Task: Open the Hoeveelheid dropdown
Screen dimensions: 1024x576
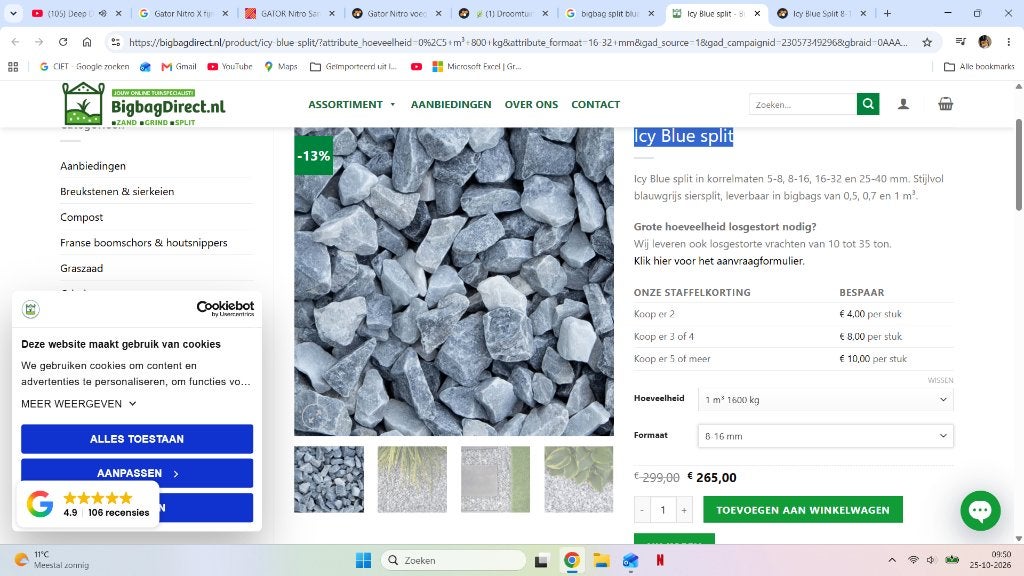Action: click(x=825, y=400)
